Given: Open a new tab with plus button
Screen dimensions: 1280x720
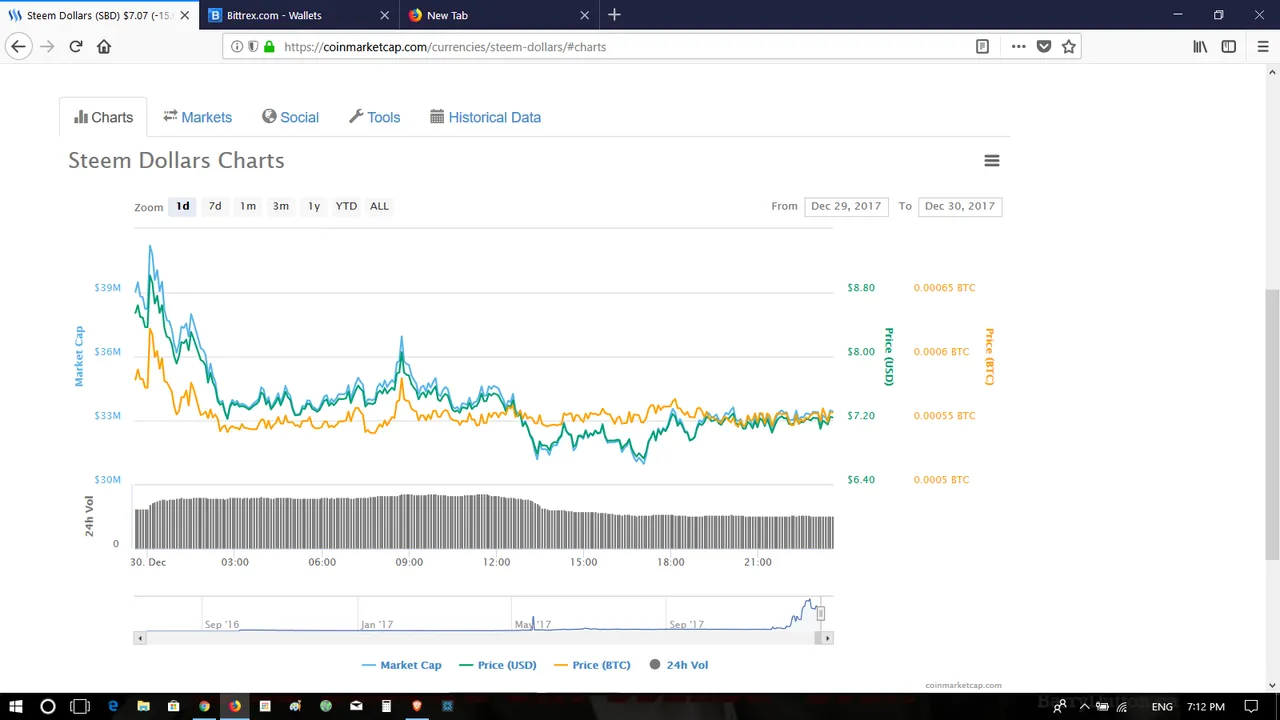Looking at the screenshot, I should tap(614, 15).
